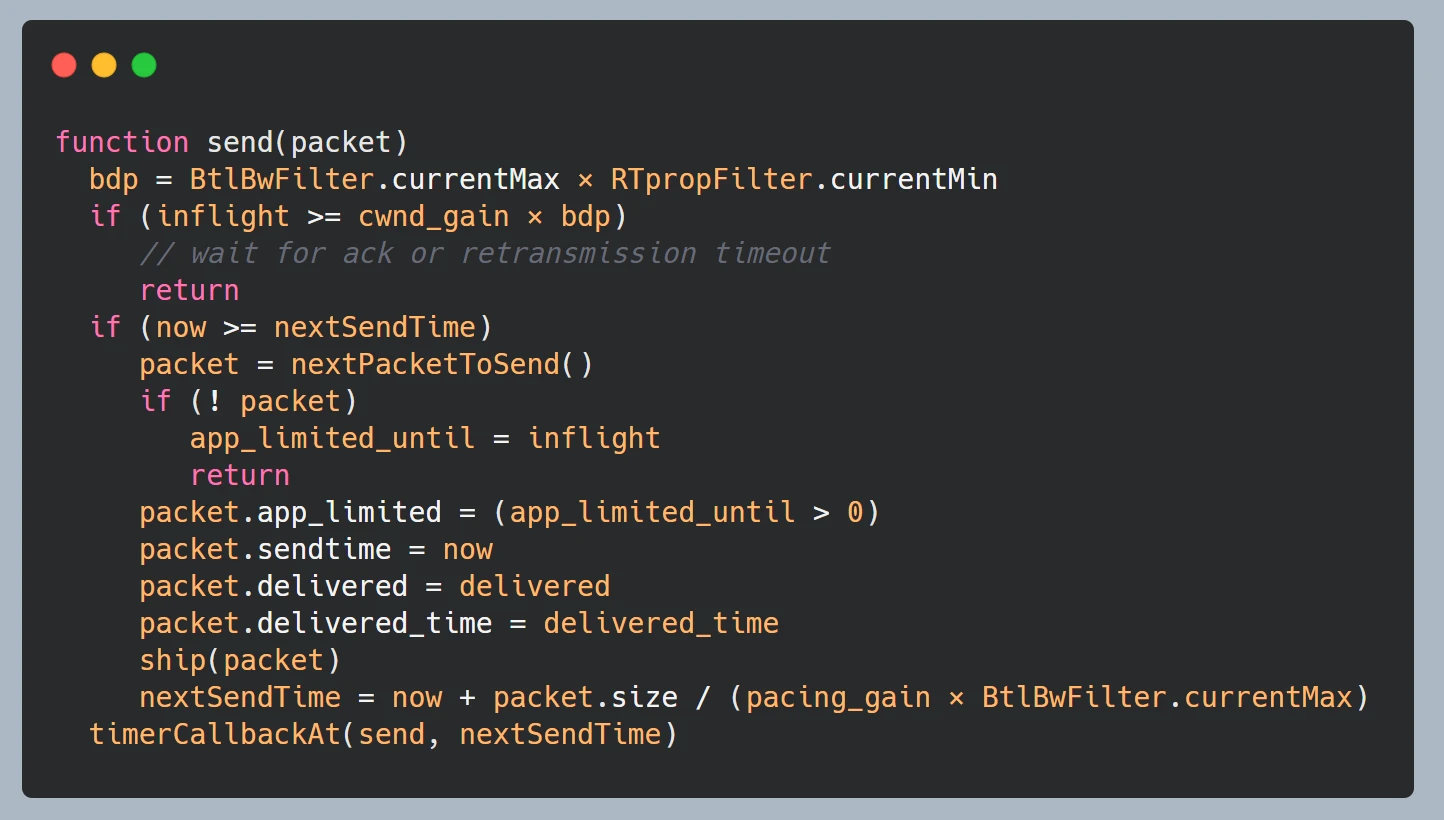Click the '0' numeral in app_limited comparison
This screenshot has height=820, width=1444.
click(855, 512)
